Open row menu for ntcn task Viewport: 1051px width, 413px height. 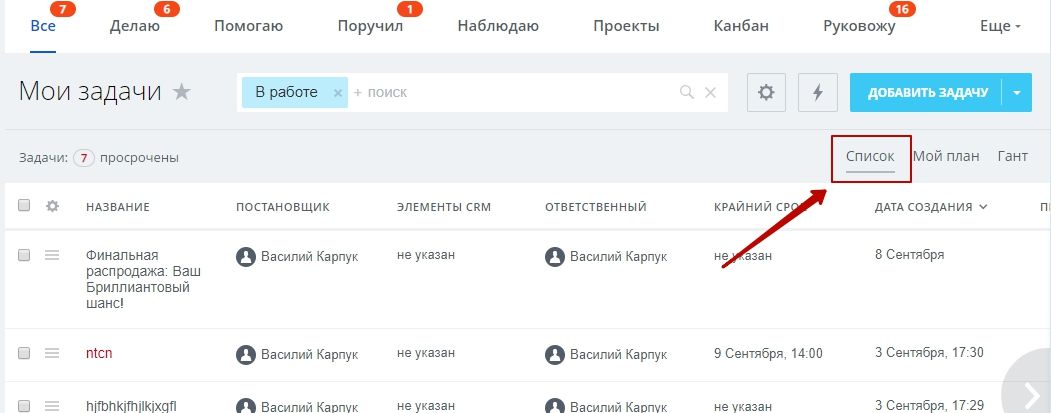point(52,353)
